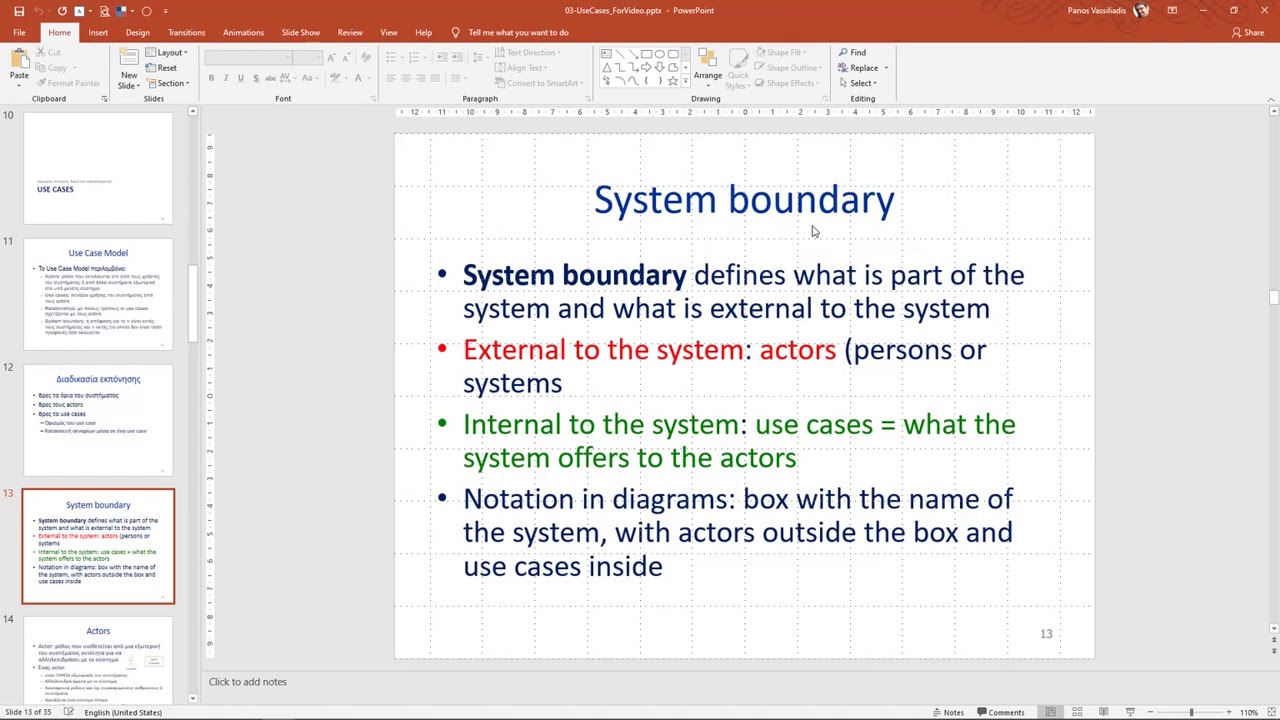Toggle Underline formatting

240,78
